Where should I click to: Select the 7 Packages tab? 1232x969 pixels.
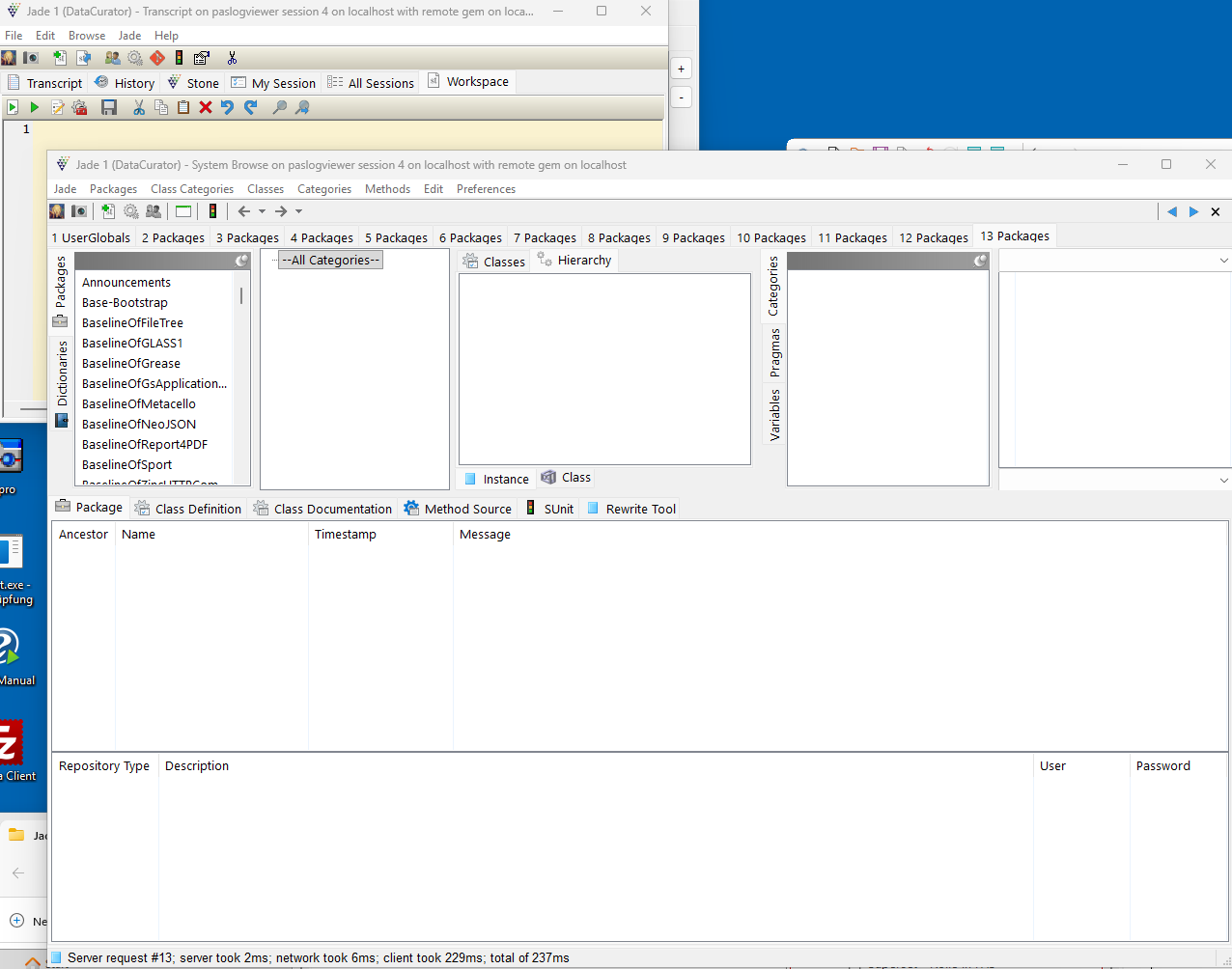click(x=545, y=237)
